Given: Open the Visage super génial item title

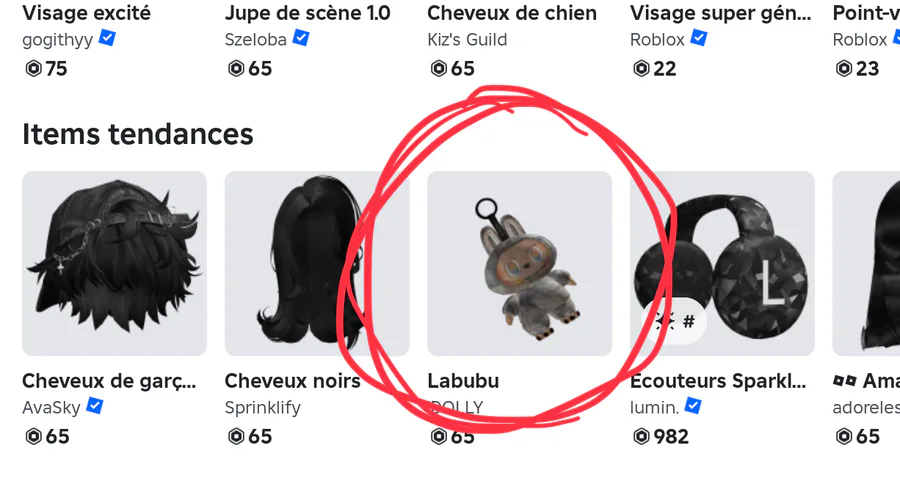Looking at the screenshot, I should click(x=721, y=13).
